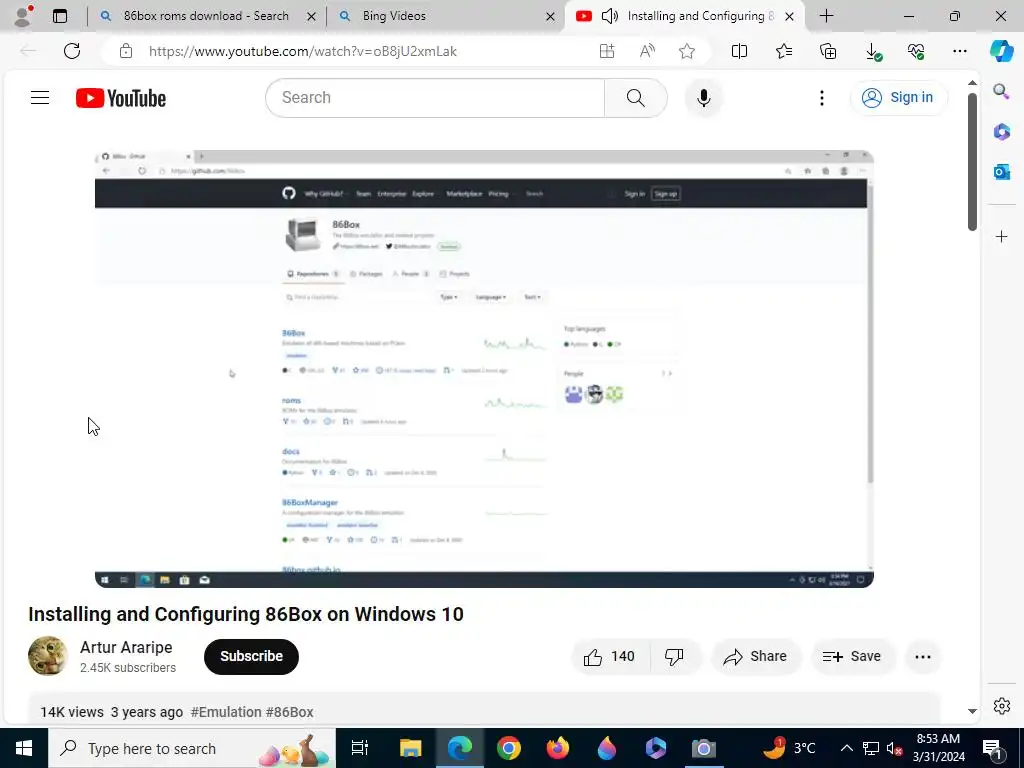Focus the YouTube Search box

click(x=435, y=98)
